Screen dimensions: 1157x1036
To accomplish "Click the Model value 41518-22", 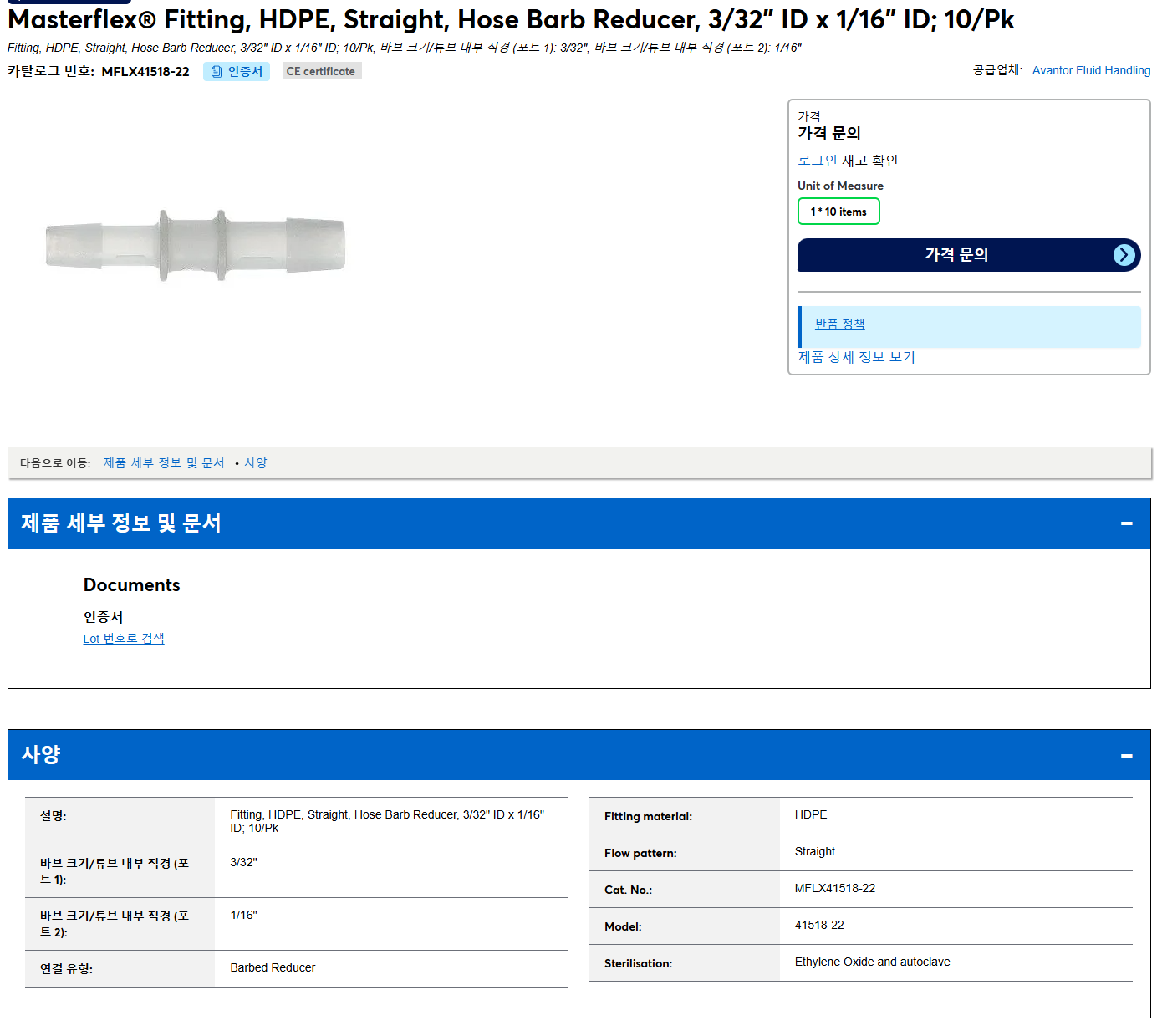I will (x=819, y=925).
